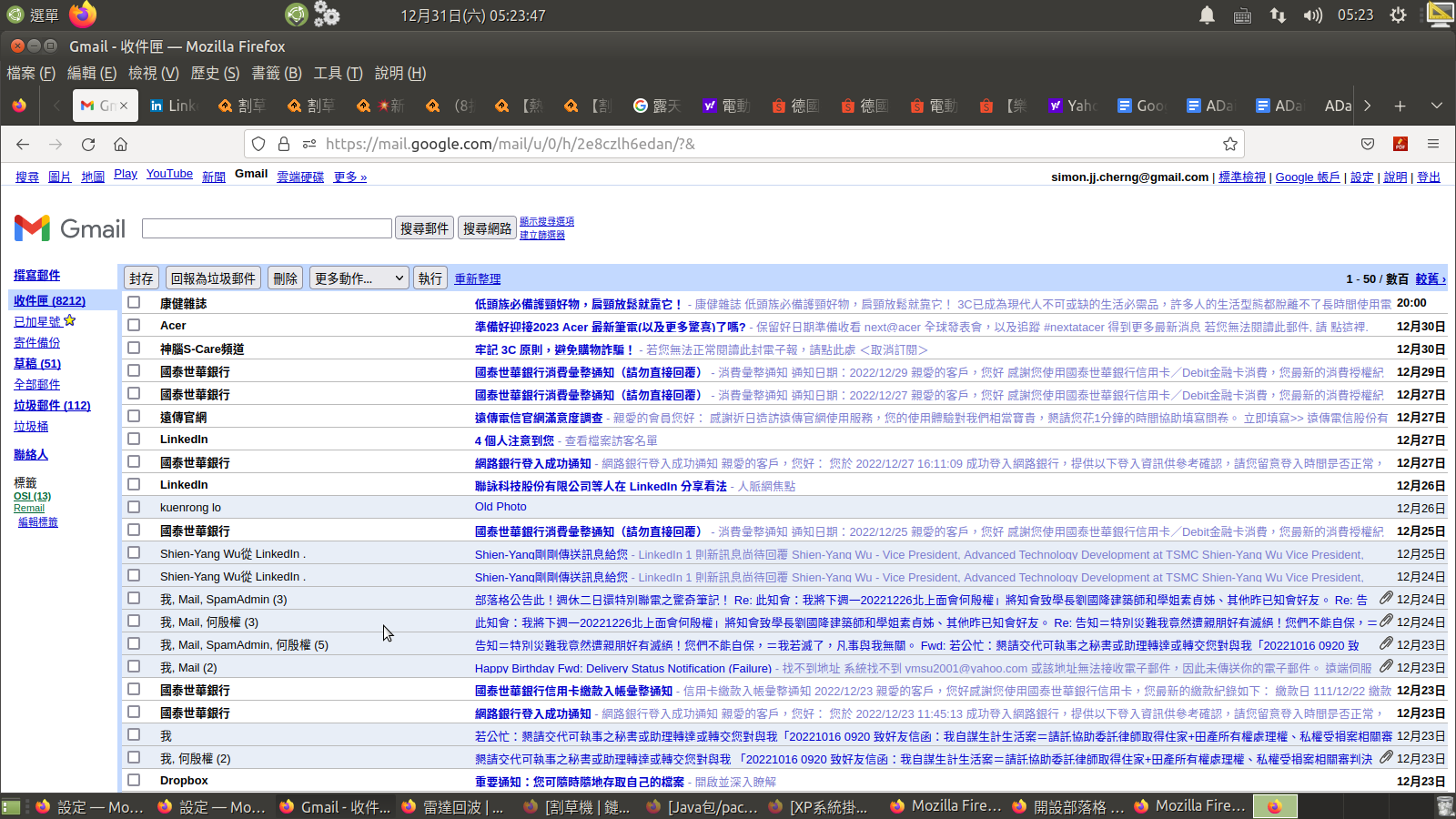Open the 編輯 (E) menu
Image resolution: width=1456 pixels, height=819 pixels.
click(92, 73)
